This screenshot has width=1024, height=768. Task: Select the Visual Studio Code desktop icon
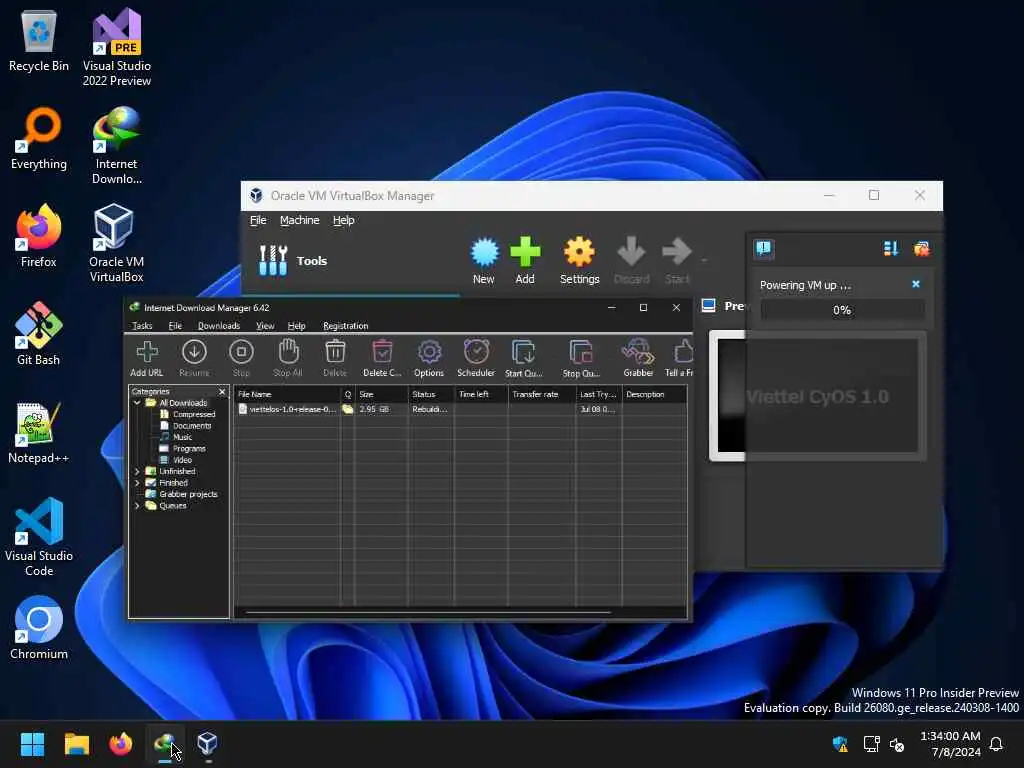(x=39, y=537)
